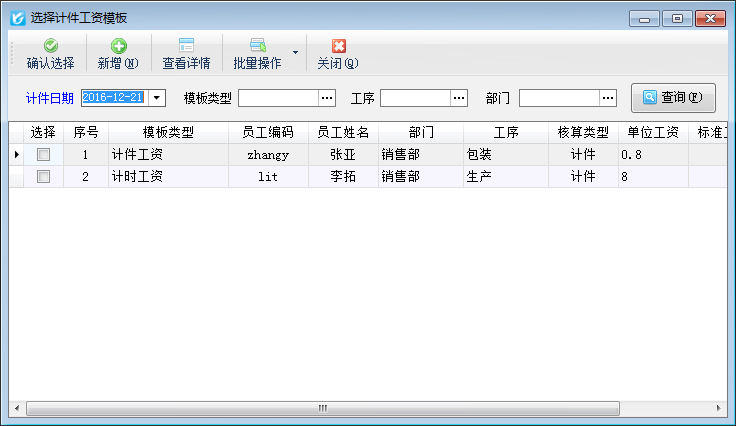Click the ellipsis button beside department field
The width and height of the screenshot is (736, 426).
click(x=608, y=98)
